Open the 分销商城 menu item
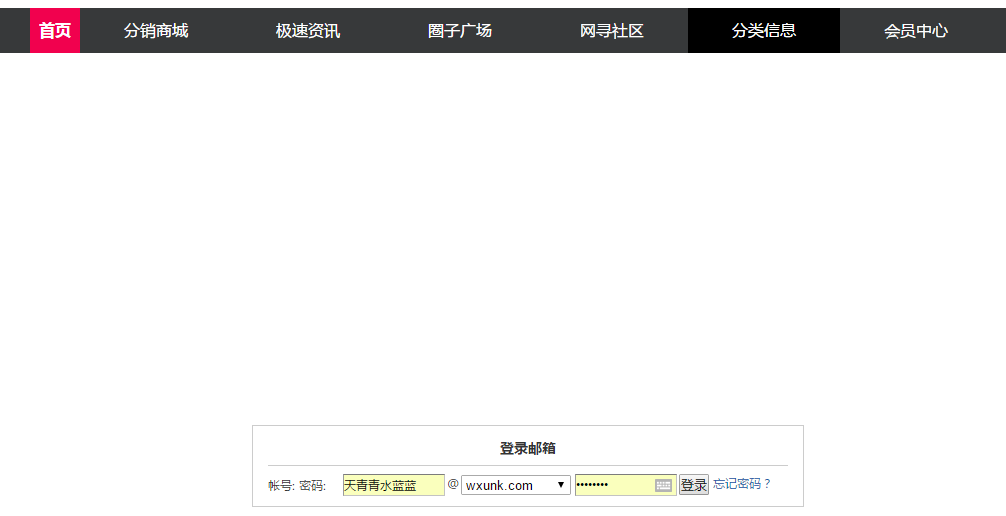1006x516 pixels. [x=156, y=31]
